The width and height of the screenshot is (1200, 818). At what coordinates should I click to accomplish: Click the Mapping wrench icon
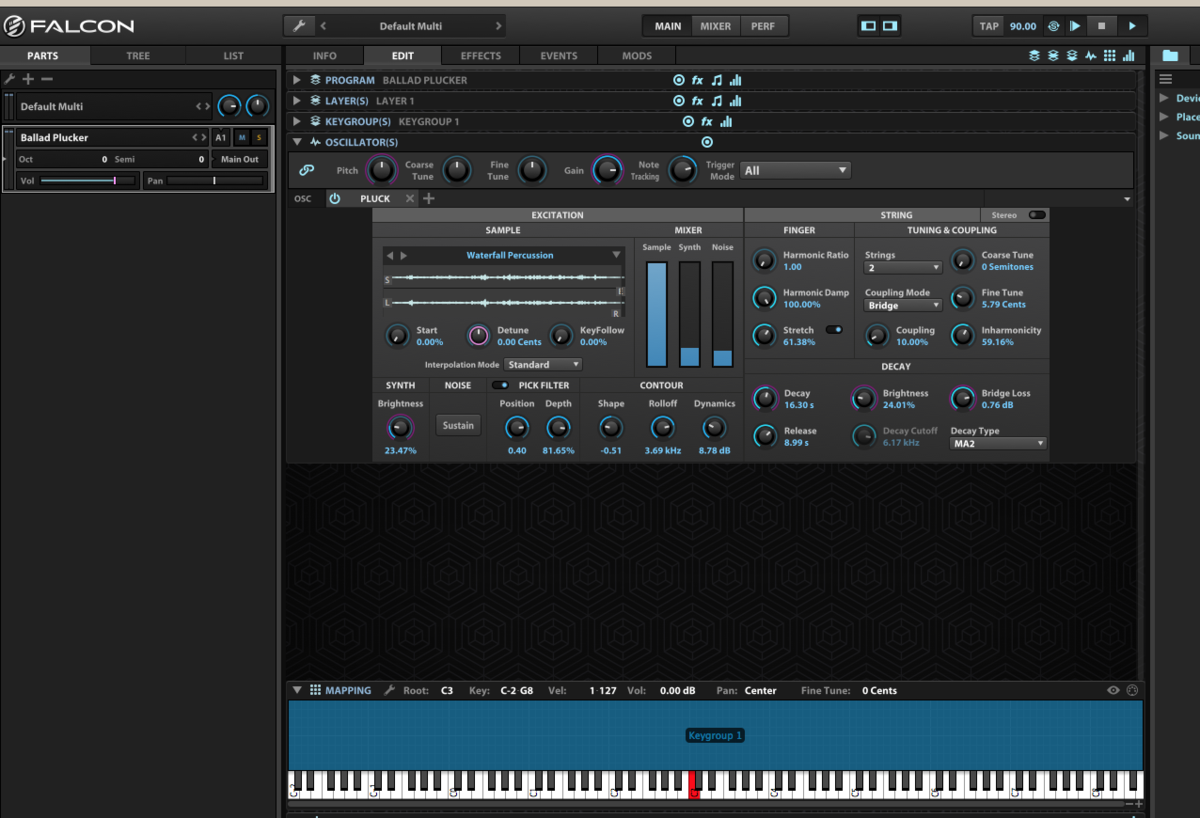390,691
